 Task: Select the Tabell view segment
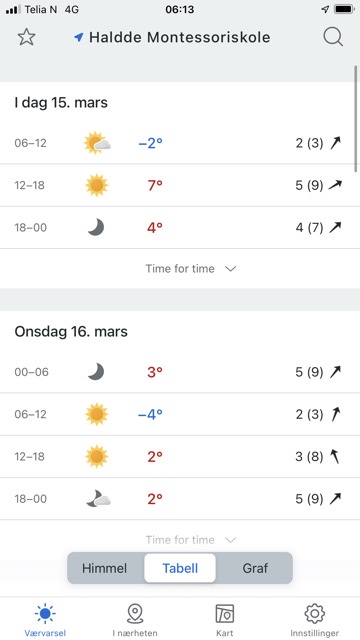coord(180,568)
